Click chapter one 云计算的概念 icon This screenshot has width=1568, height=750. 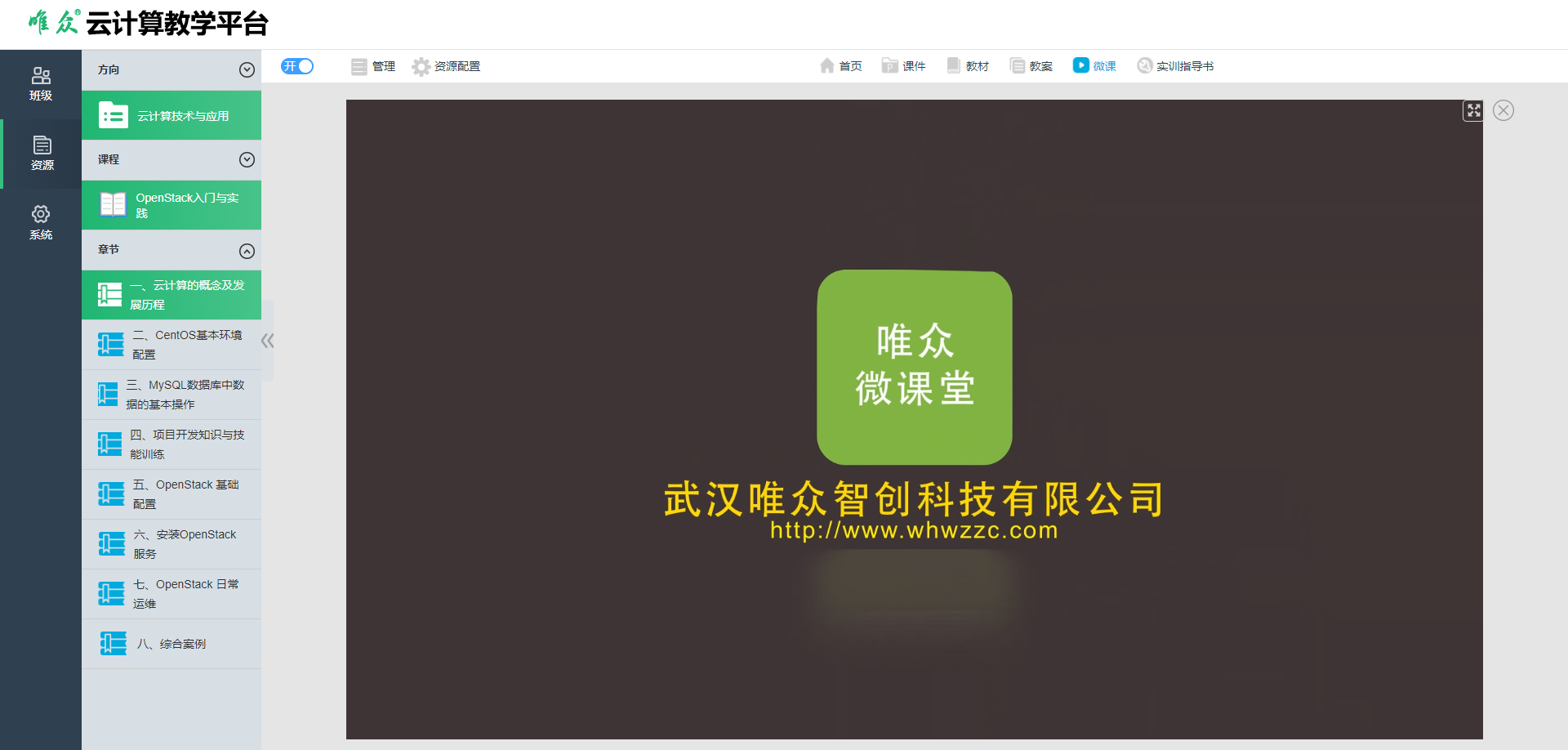click(109, 294)
